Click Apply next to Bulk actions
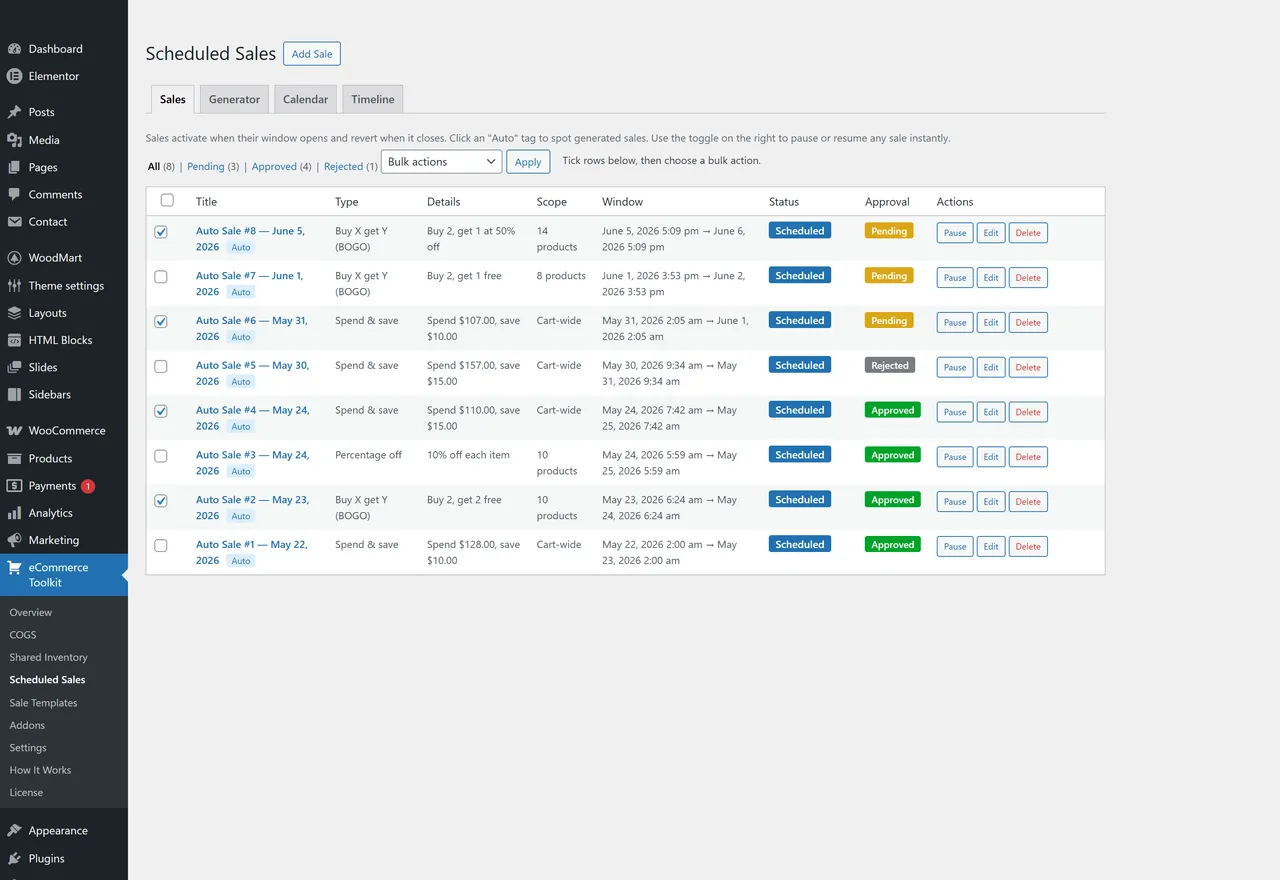 click(528, 162)
